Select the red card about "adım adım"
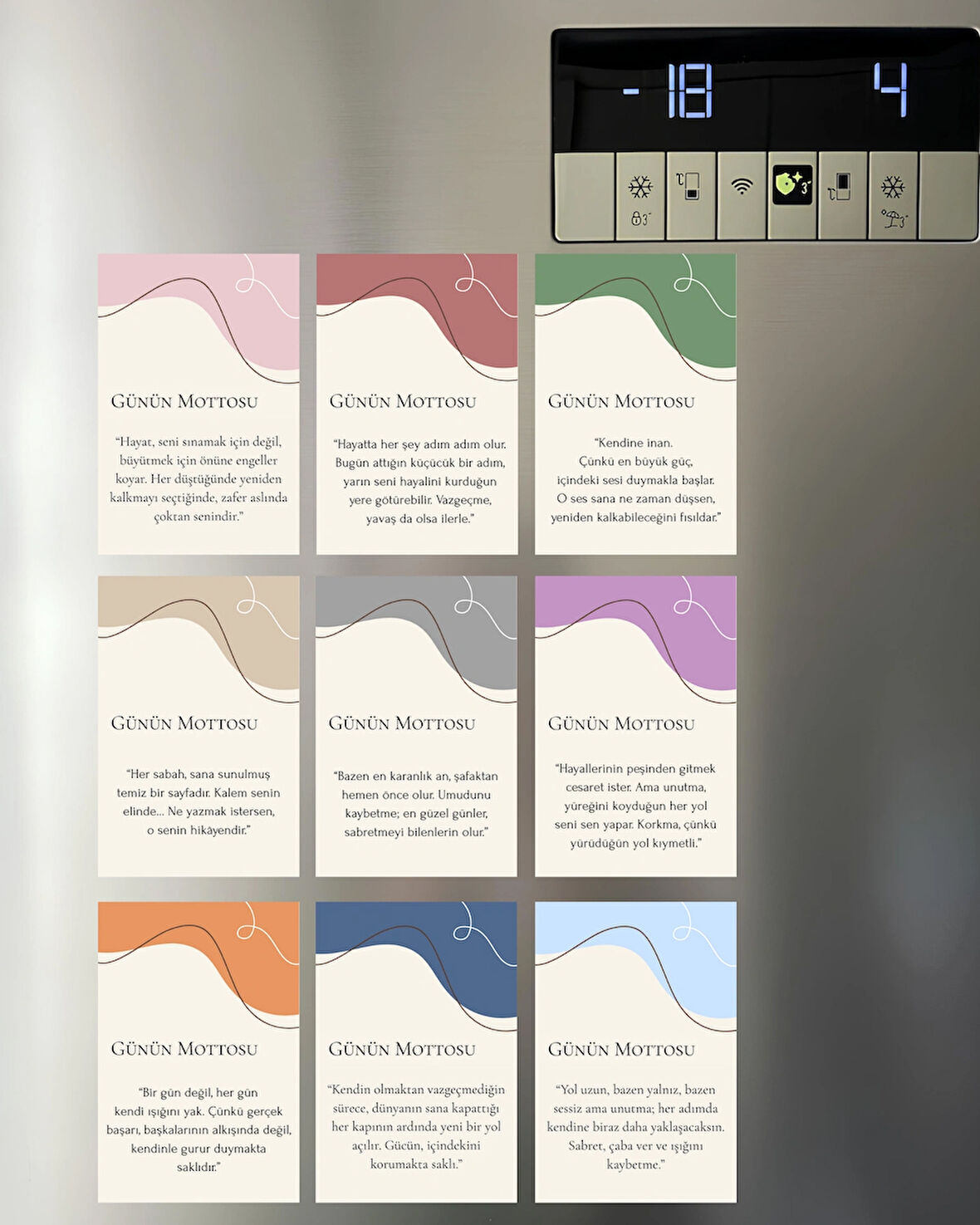 coord(417,404)
